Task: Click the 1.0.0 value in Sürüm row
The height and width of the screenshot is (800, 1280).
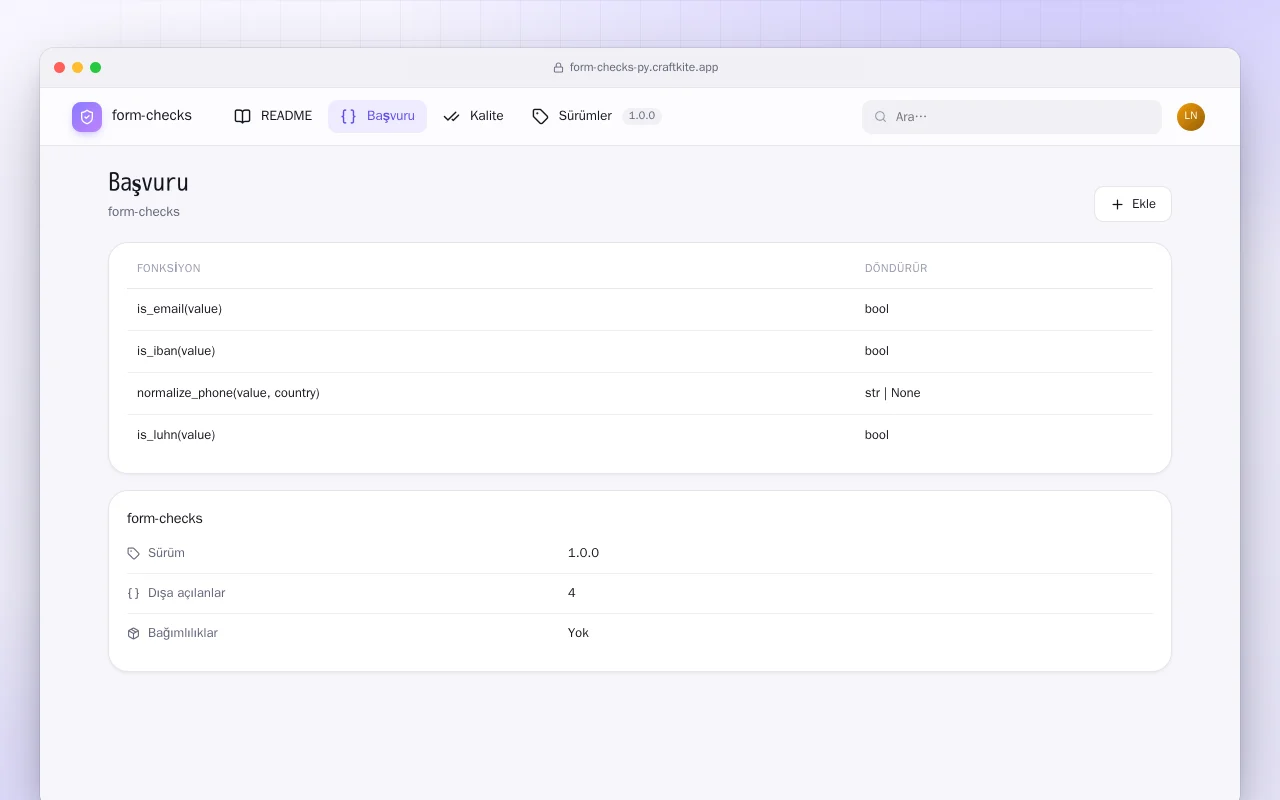Action: coord(583,553)
